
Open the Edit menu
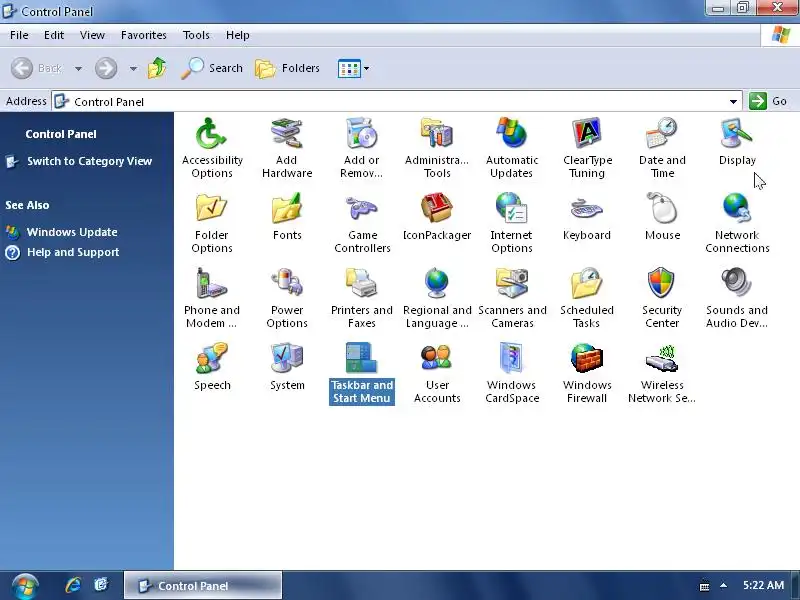coord(54,35)
